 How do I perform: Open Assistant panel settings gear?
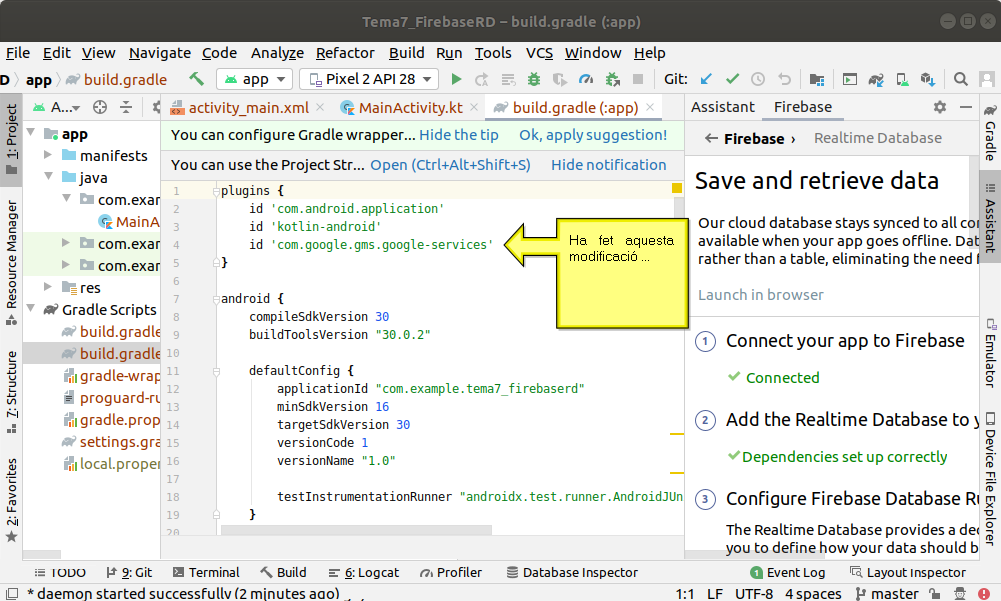tap(940, 107)
